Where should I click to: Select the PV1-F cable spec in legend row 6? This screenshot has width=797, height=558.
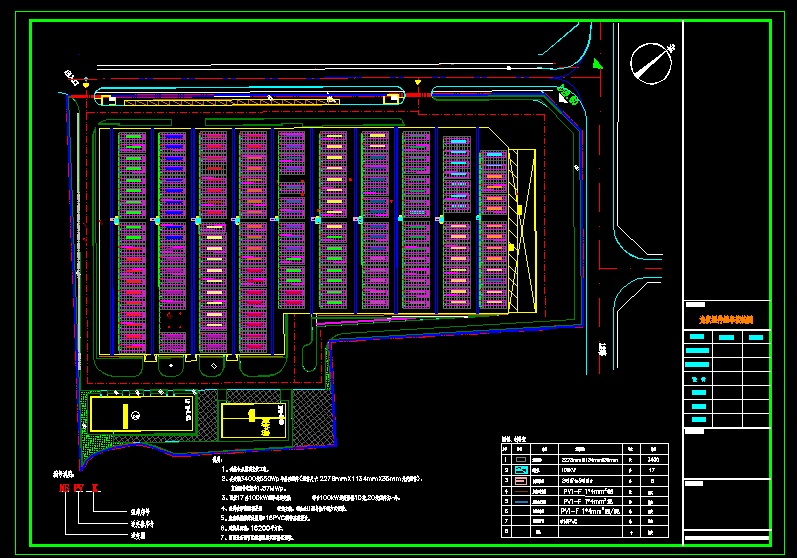590,511
